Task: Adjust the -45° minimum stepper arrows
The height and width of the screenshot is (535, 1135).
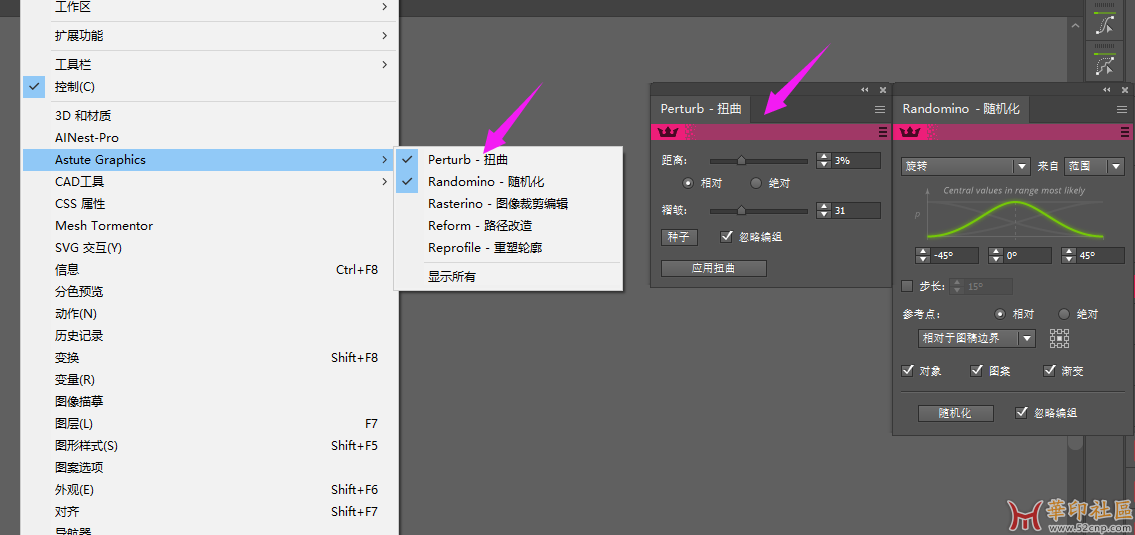Action: [922, 256]
